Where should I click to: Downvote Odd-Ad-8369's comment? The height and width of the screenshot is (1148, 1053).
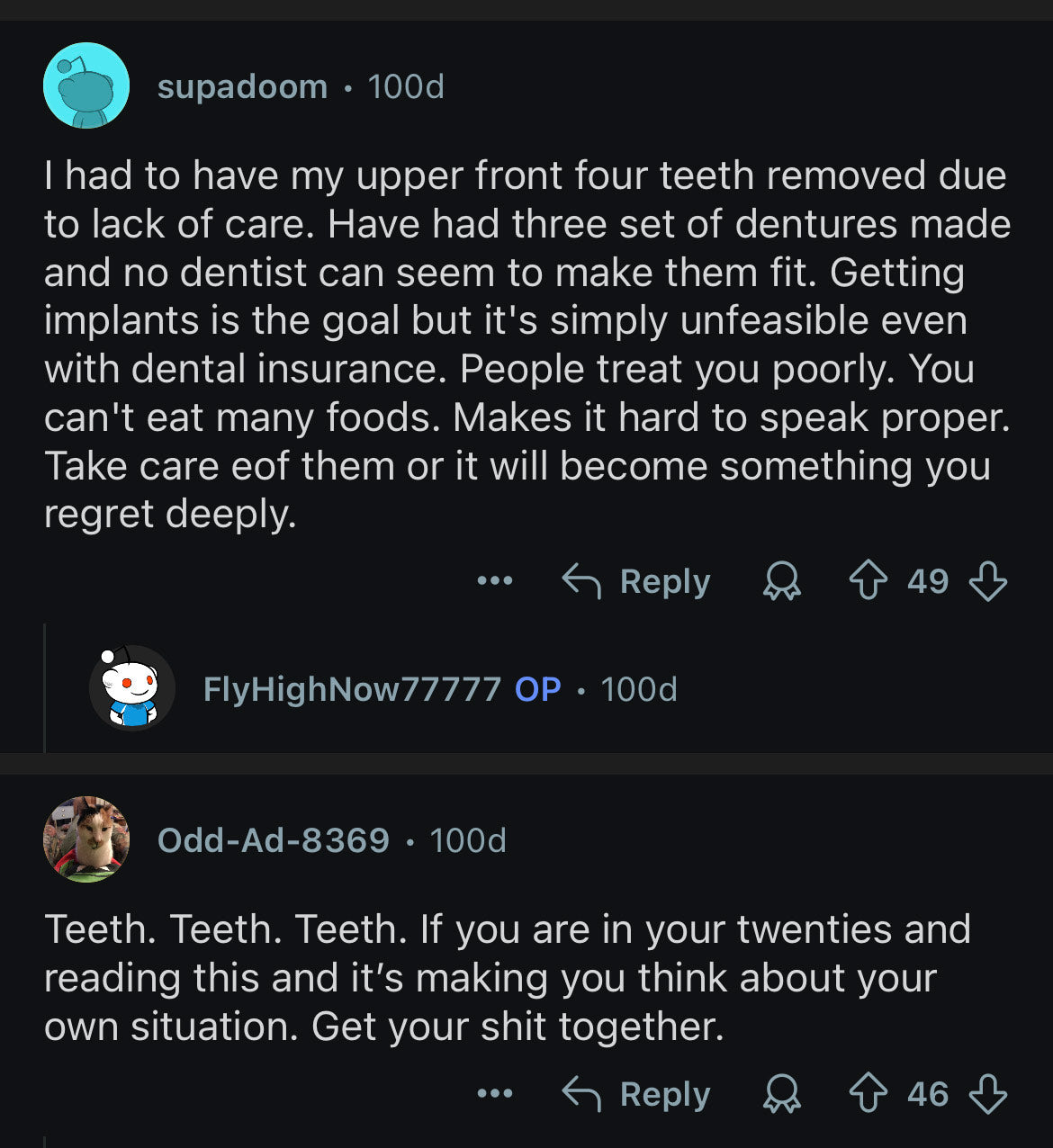coord(987,1094)
